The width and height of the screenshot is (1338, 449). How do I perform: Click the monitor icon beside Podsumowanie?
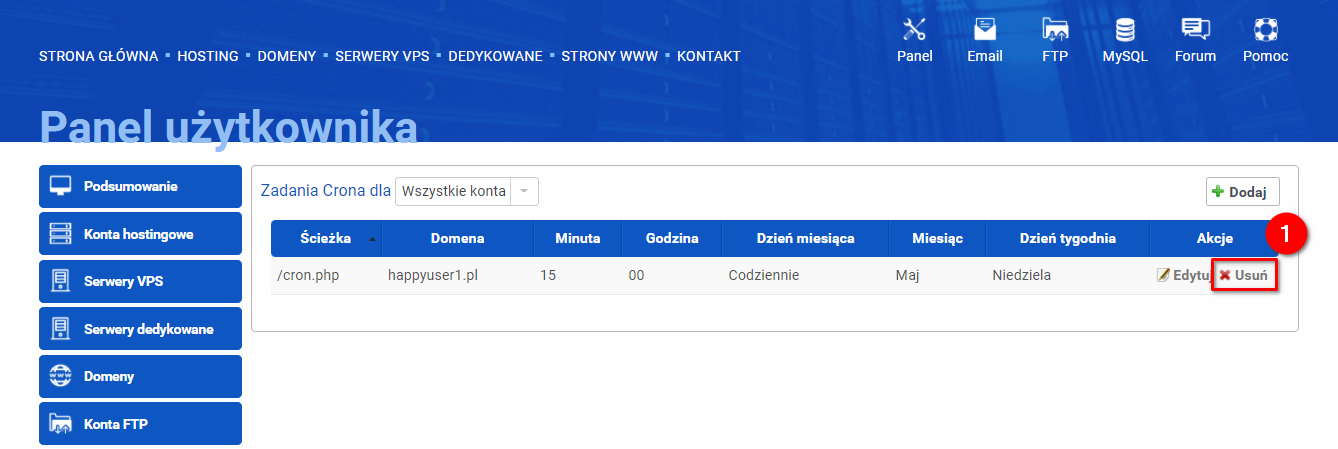click(x=61, y=186)
